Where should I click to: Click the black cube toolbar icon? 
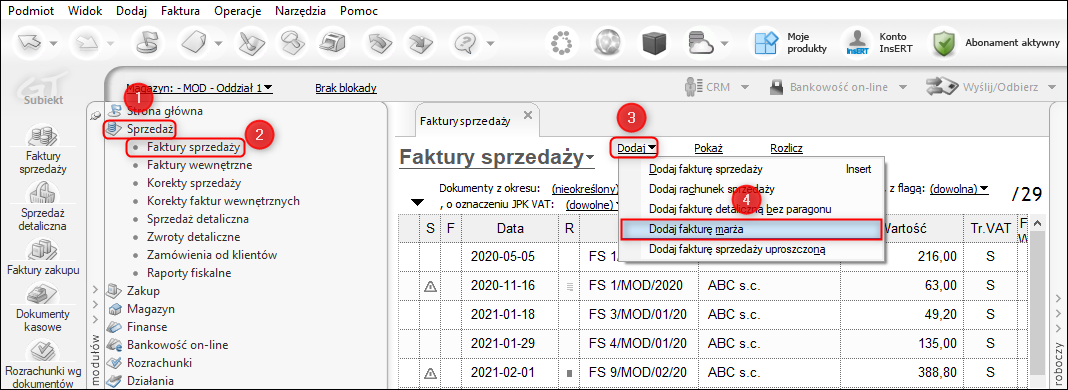tap(657, 42)
